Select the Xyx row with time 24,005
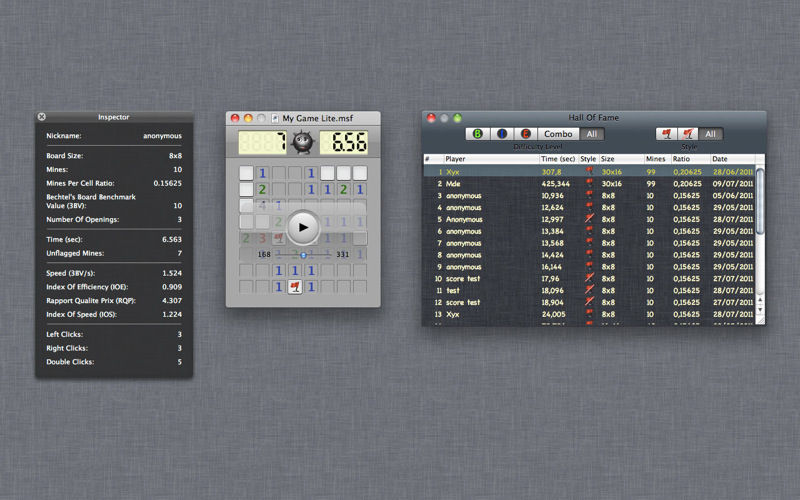 (x=589, y=314)
